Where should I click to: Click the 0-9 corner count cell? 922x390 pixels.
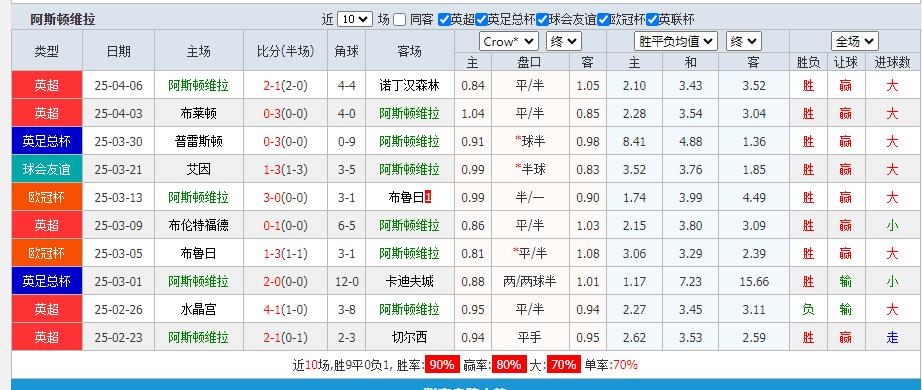pyautogui.click(x=346, y=142)
